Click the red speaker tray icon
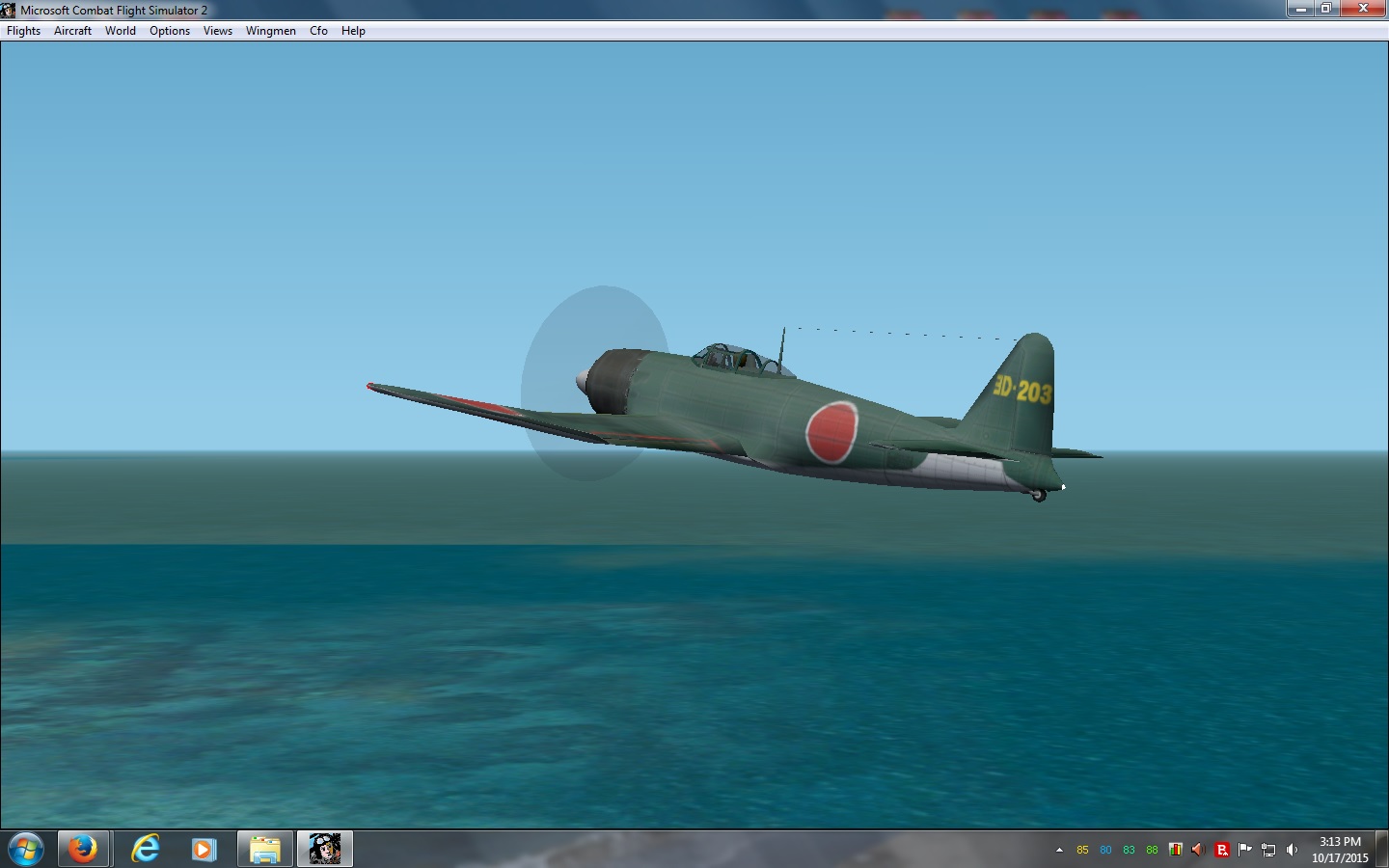This screenshot has height=868, width=1389. coord(1198,850)
